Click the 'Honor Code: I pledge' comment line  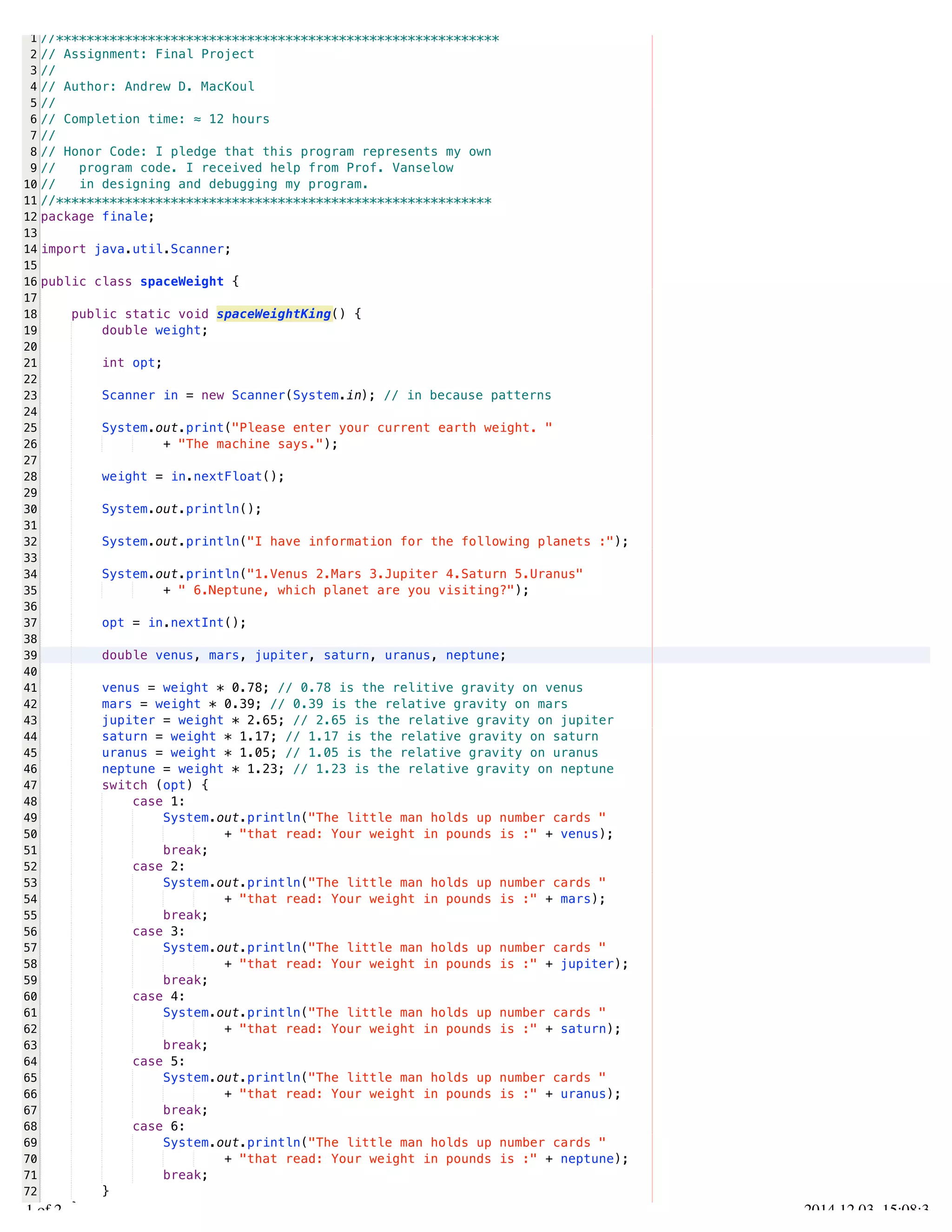tap(266, 152)
